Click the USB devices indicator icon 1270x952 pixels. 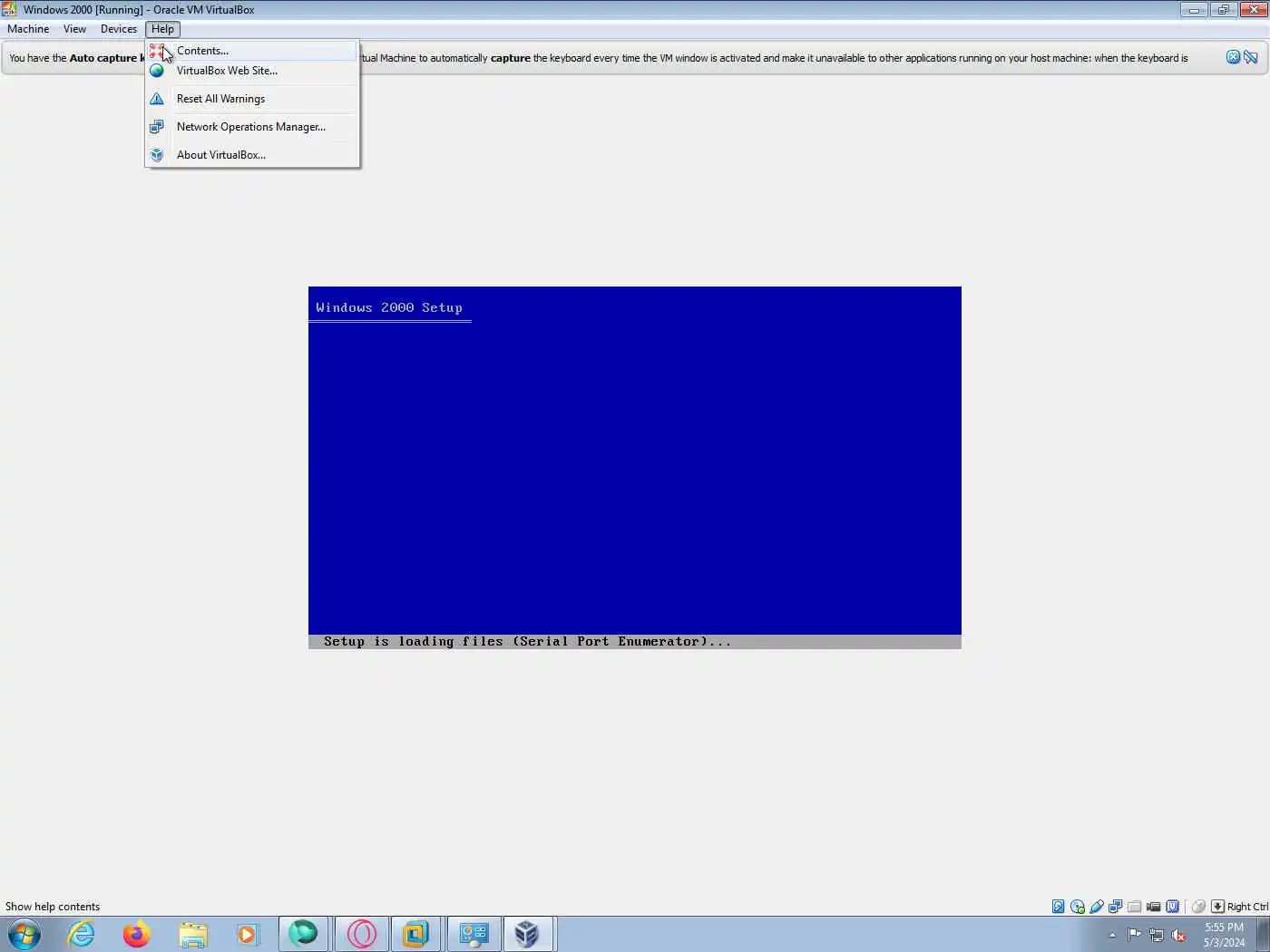1097,907
